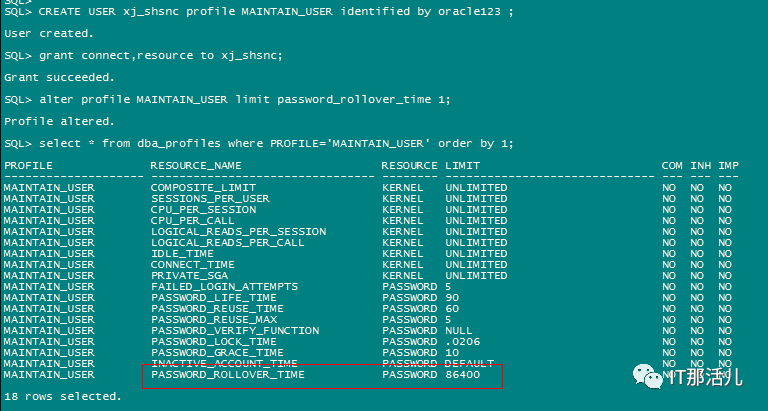Click the PROFILE column header
This screenshot has width=768, height=411.
click(28, 165)
